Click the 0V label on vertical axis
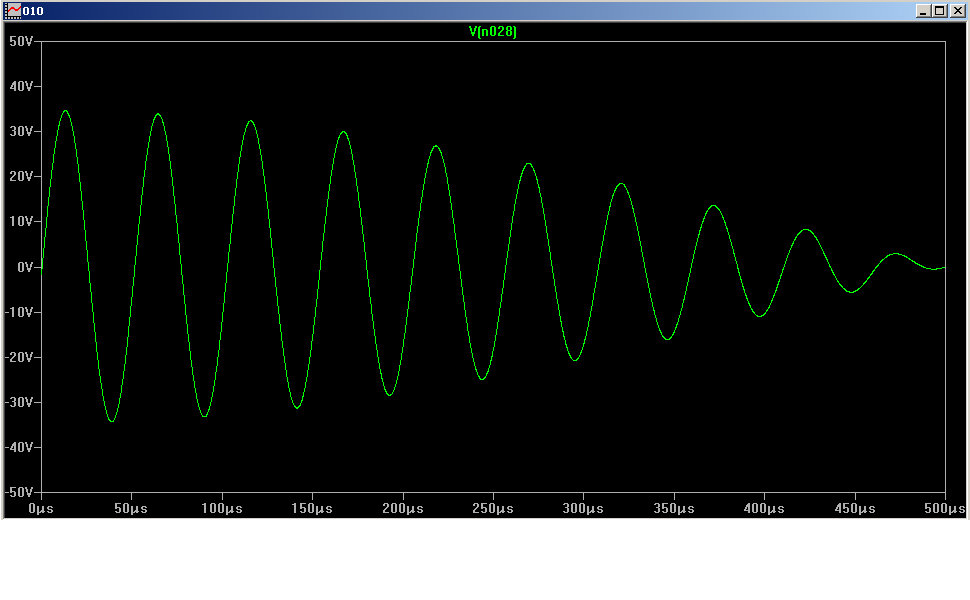Image resolution: width=970 pixels, height=600 pixels. [x=24, y=267]
